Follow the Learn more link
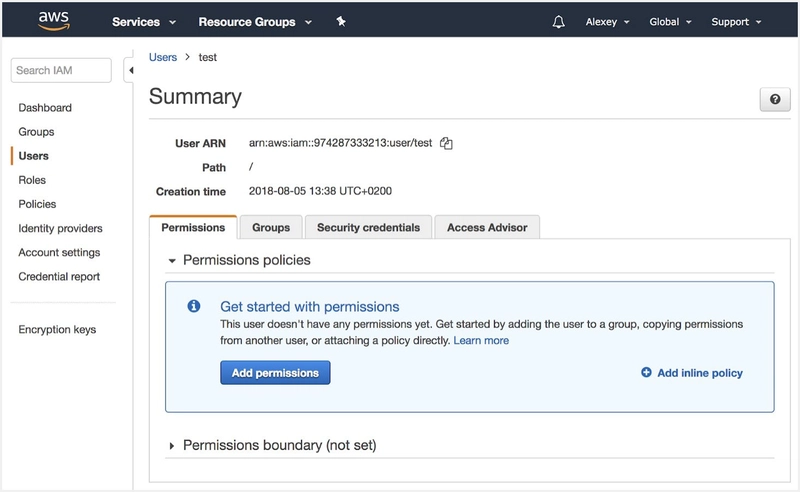 click(x=481, y=341)
